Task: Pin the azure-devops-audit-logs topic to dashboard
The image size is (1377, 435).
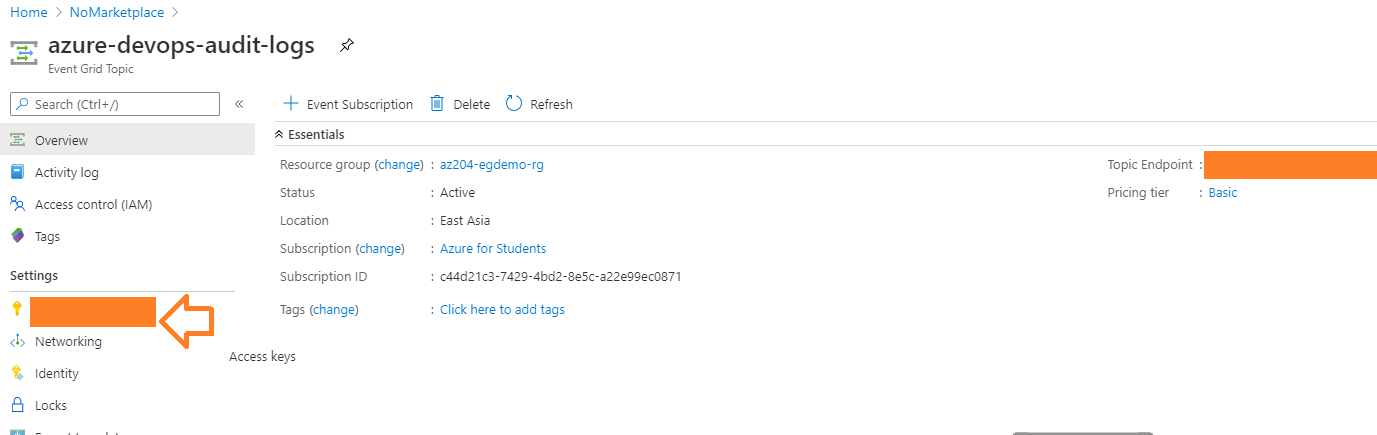Action: [346, 45]
